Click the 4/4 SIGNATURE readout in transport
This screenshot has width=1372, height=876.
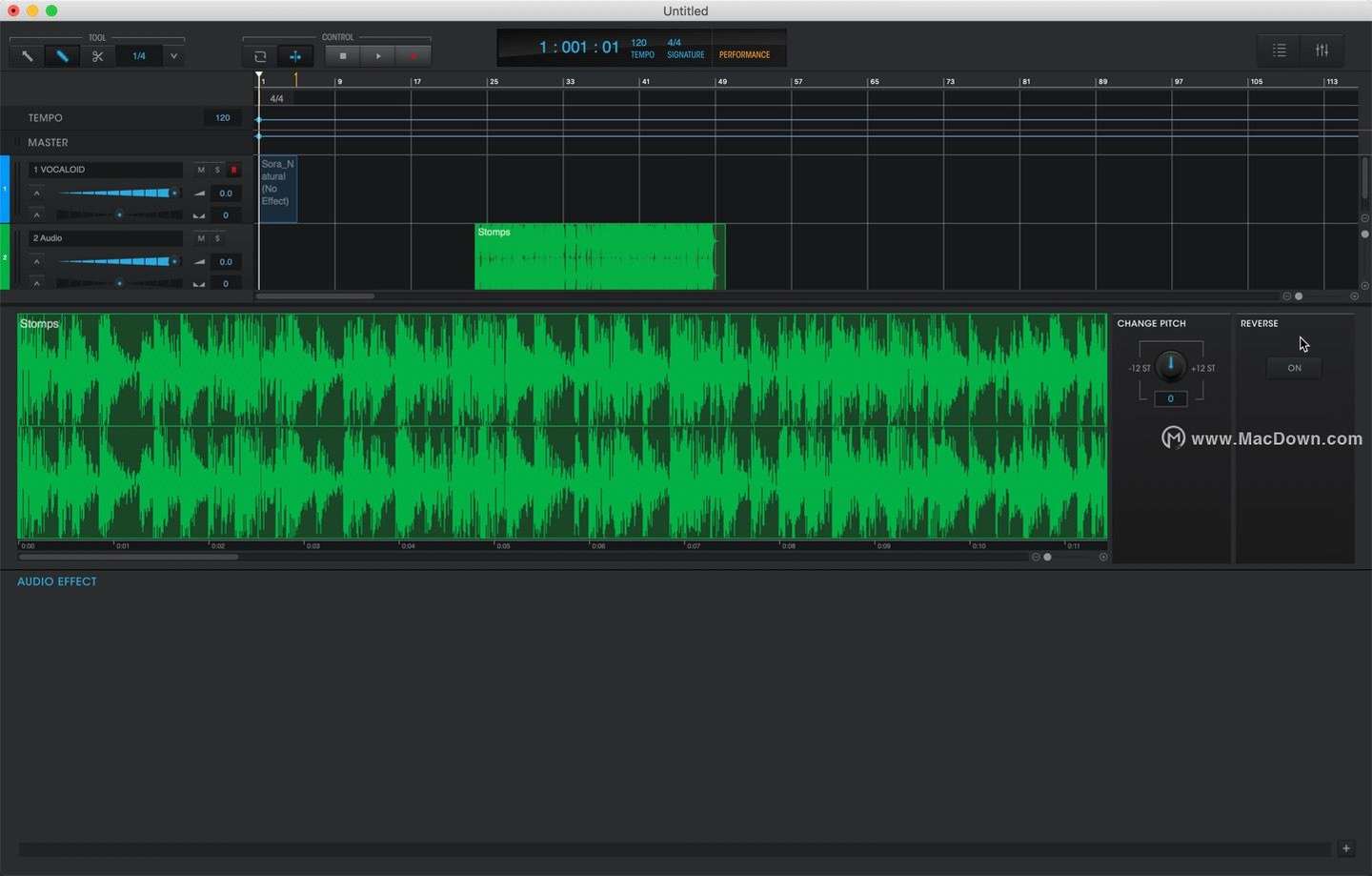click(x=686, y=49)
